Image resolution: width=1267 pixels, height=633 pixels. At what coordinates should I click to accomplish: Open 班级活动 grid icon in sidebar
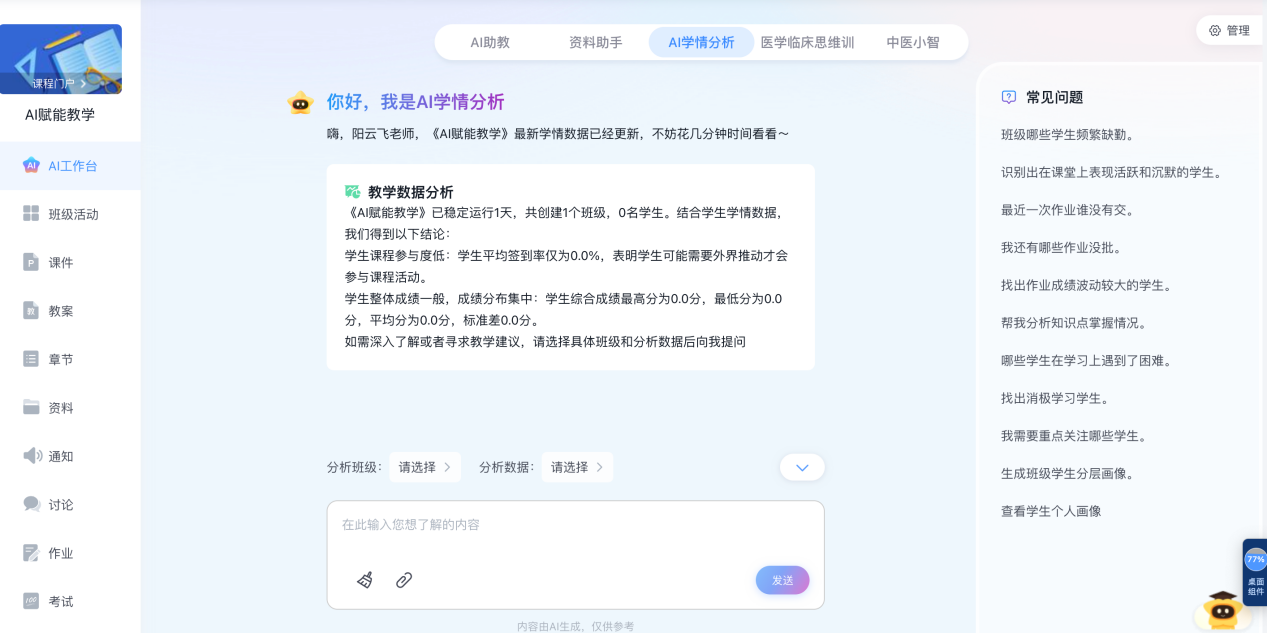[31, 214]
